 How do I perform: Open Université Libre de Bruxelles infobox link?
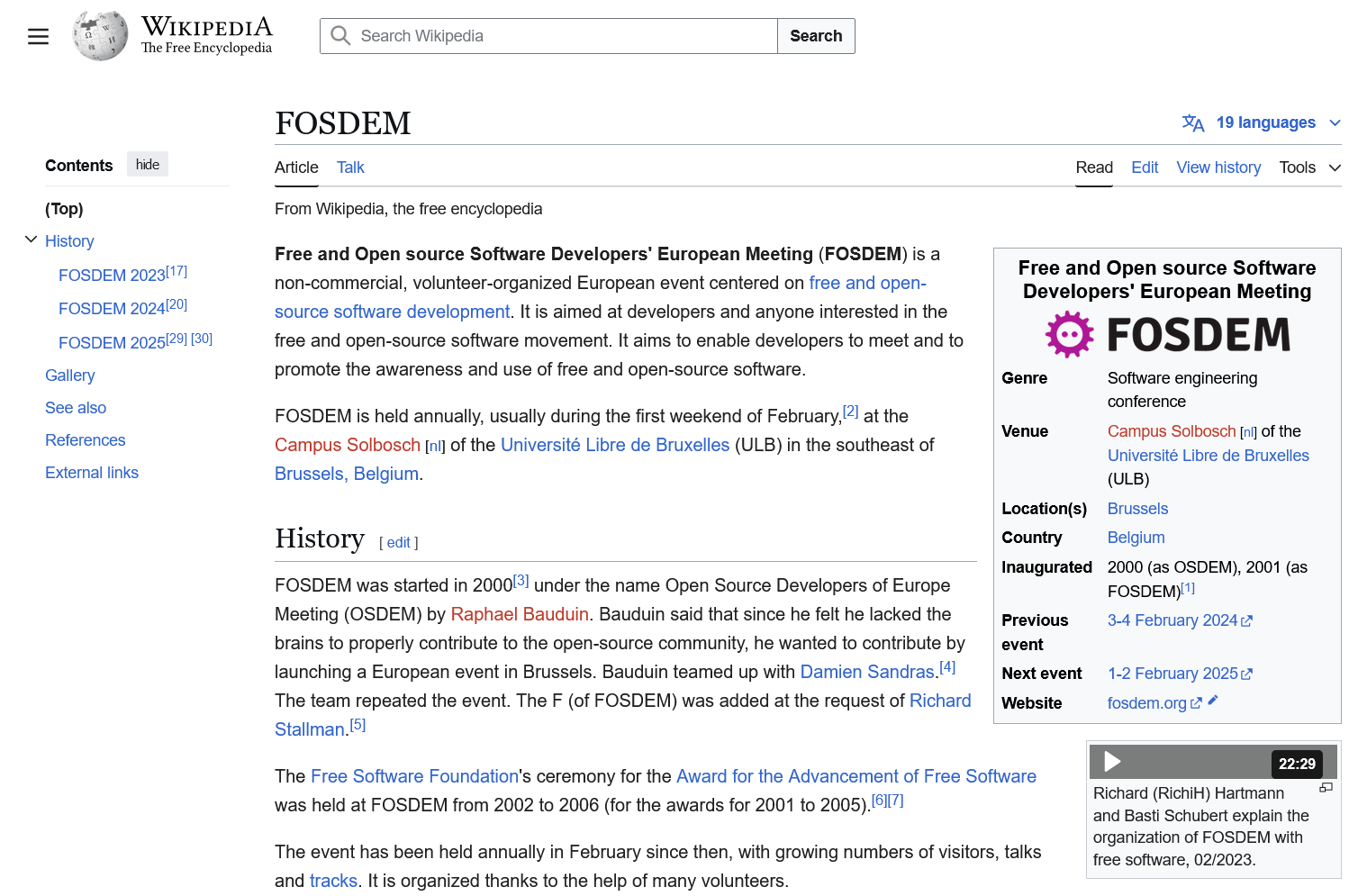pyautogui.click(x=1208, y=456)
